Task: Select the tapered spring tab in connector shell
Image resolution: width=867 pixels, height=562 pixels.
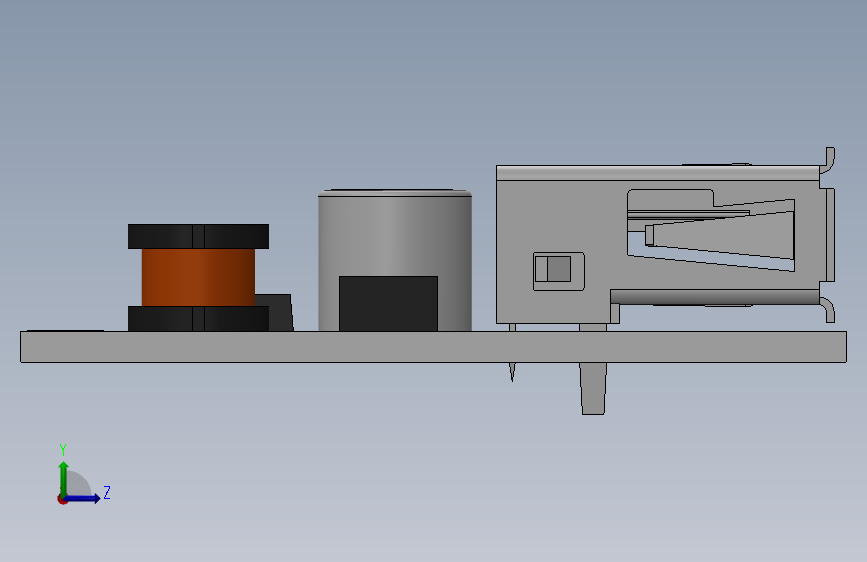Action: pos(720,236)
